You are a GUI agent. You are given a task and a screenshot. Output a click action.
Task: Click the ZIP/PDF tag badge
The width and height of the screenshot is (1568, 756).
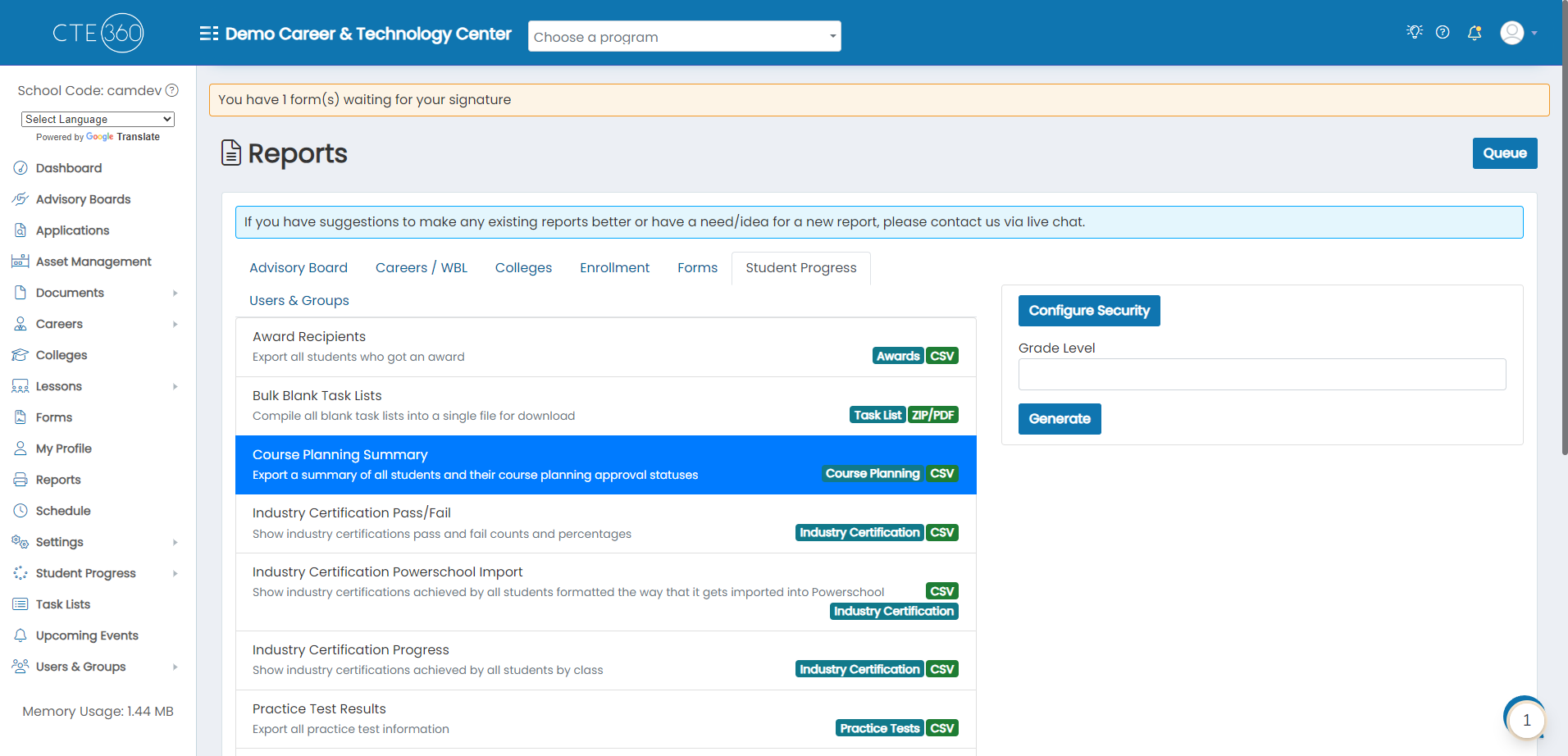point(933,415)
